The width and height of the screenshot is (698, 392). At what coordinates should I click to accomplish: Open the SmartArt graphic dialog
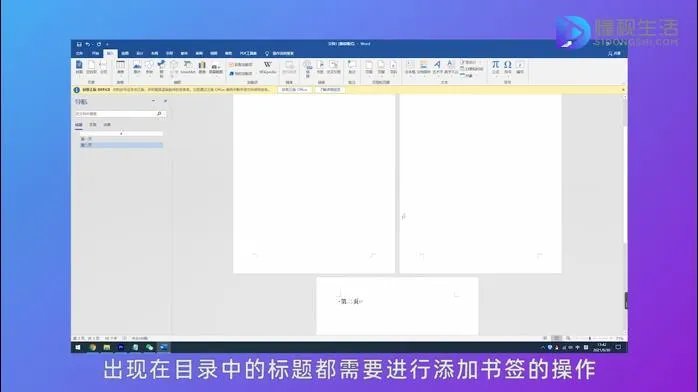[x=188, y=67]
